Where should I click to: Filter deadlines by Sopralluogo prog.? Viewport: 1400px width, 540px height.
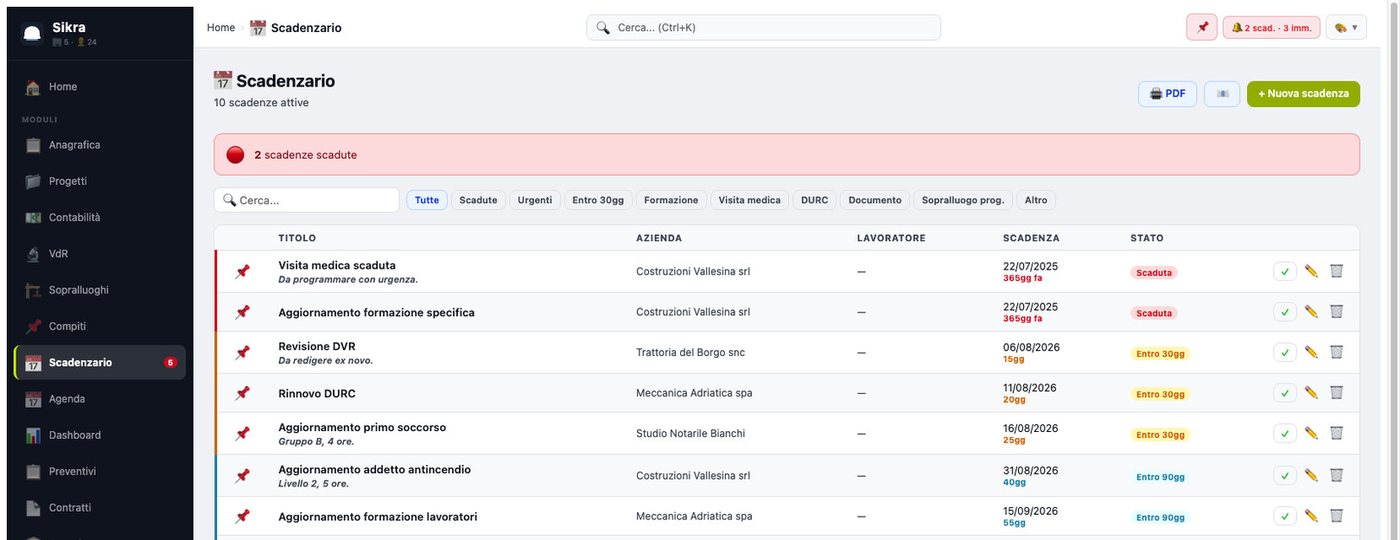click(963, 200)
